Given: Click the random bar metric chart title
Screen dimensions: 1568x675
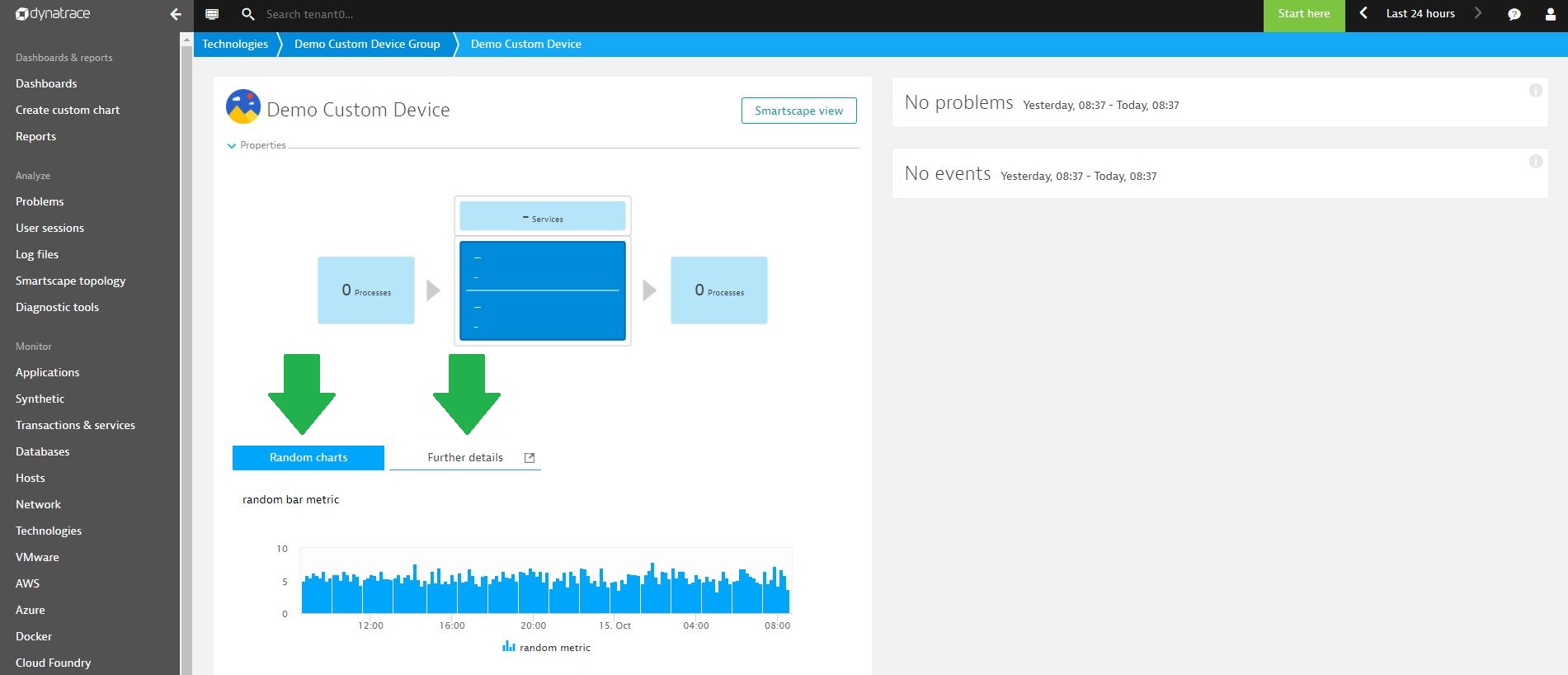Looking at the screenshot, I should pyautogui.click(x=290, y=499).
